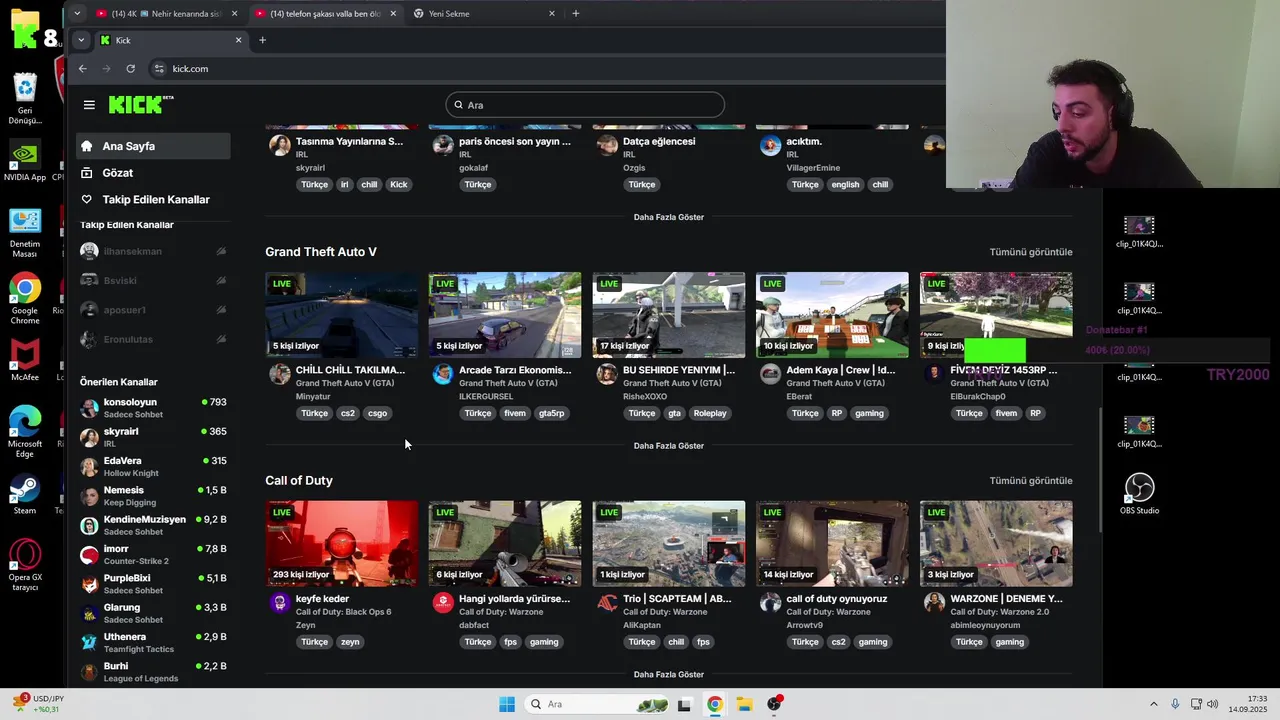Open call of duty oynuyoruz thumbnail
Viewport: 1280px width, 720px height.
(x=832, y=544)
